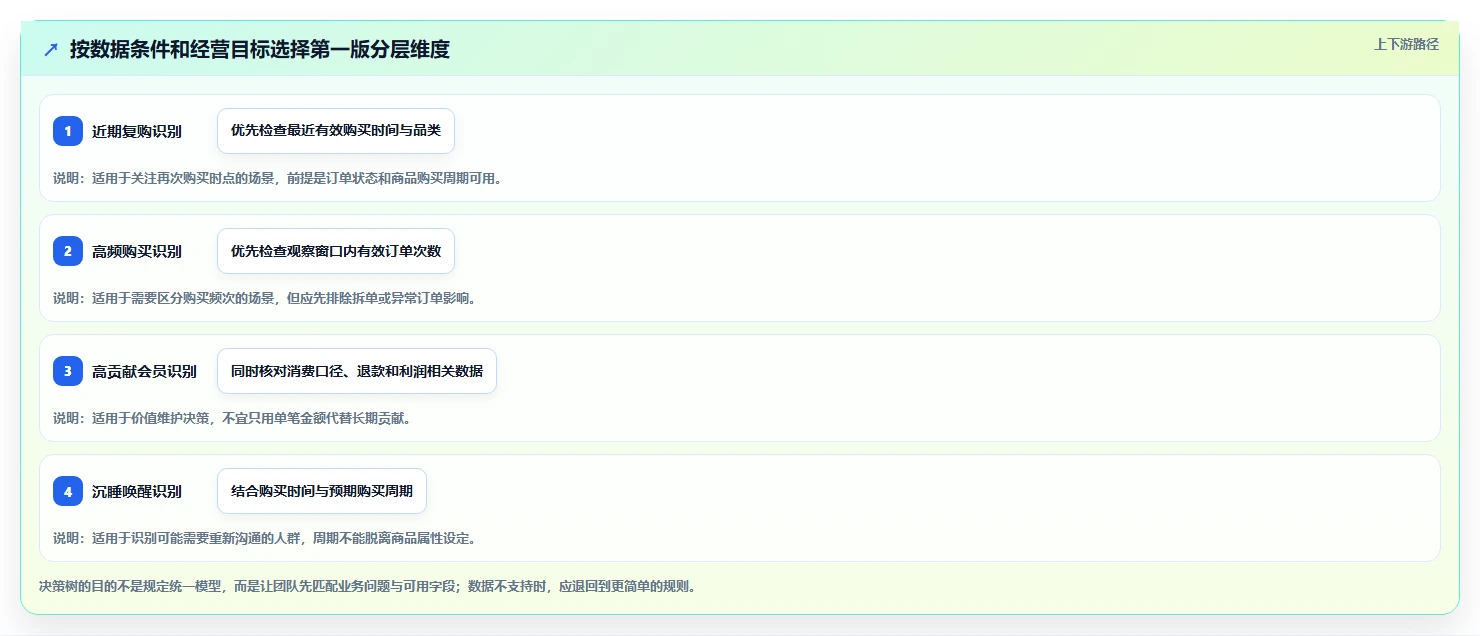1480x636 pixels.
Task: Click the footer text starting with 决策树的目的
Action: pyautogui.click(x=367, y=587)
